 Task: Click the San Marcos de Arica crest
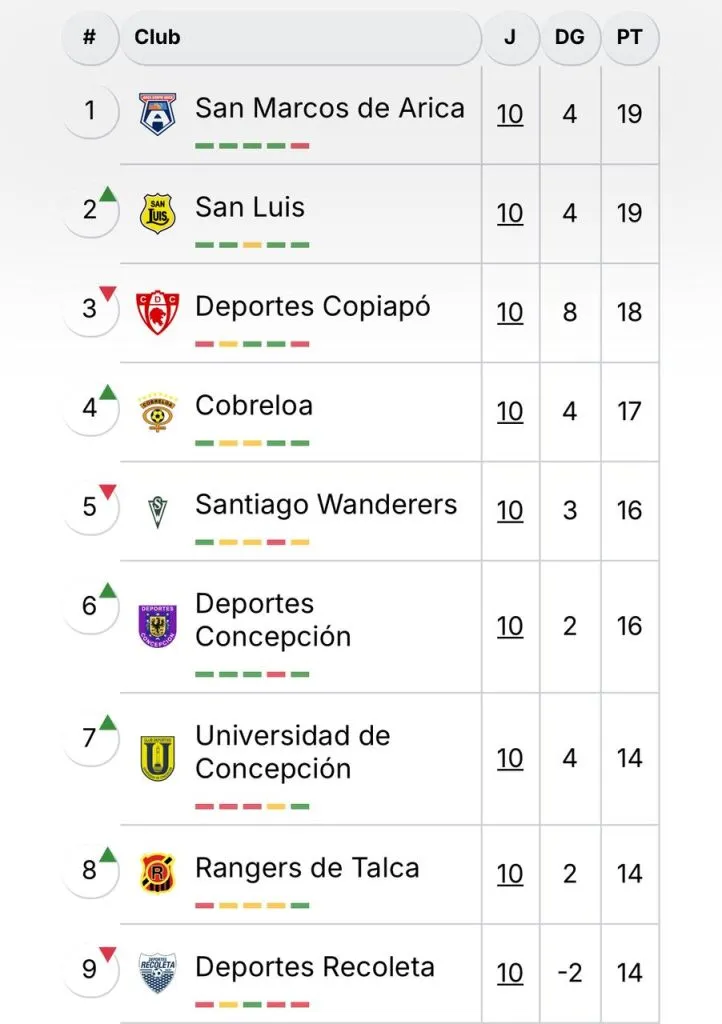click(158, 113)
